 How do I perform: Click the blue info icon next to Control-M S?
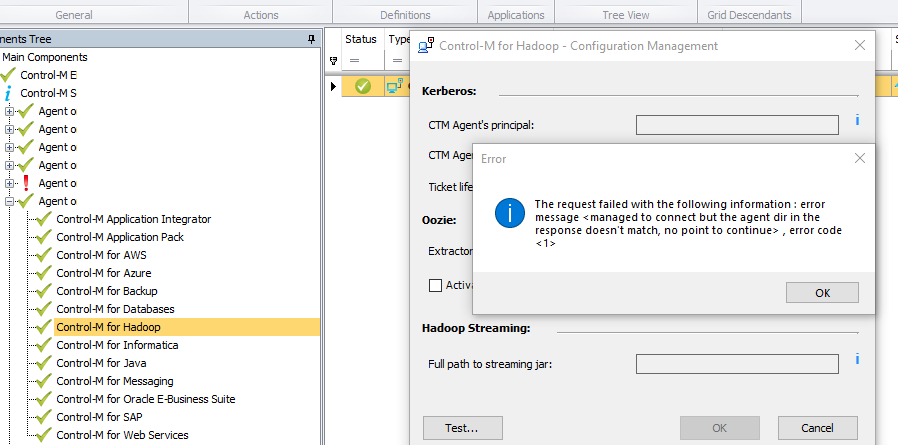point(8,93)
